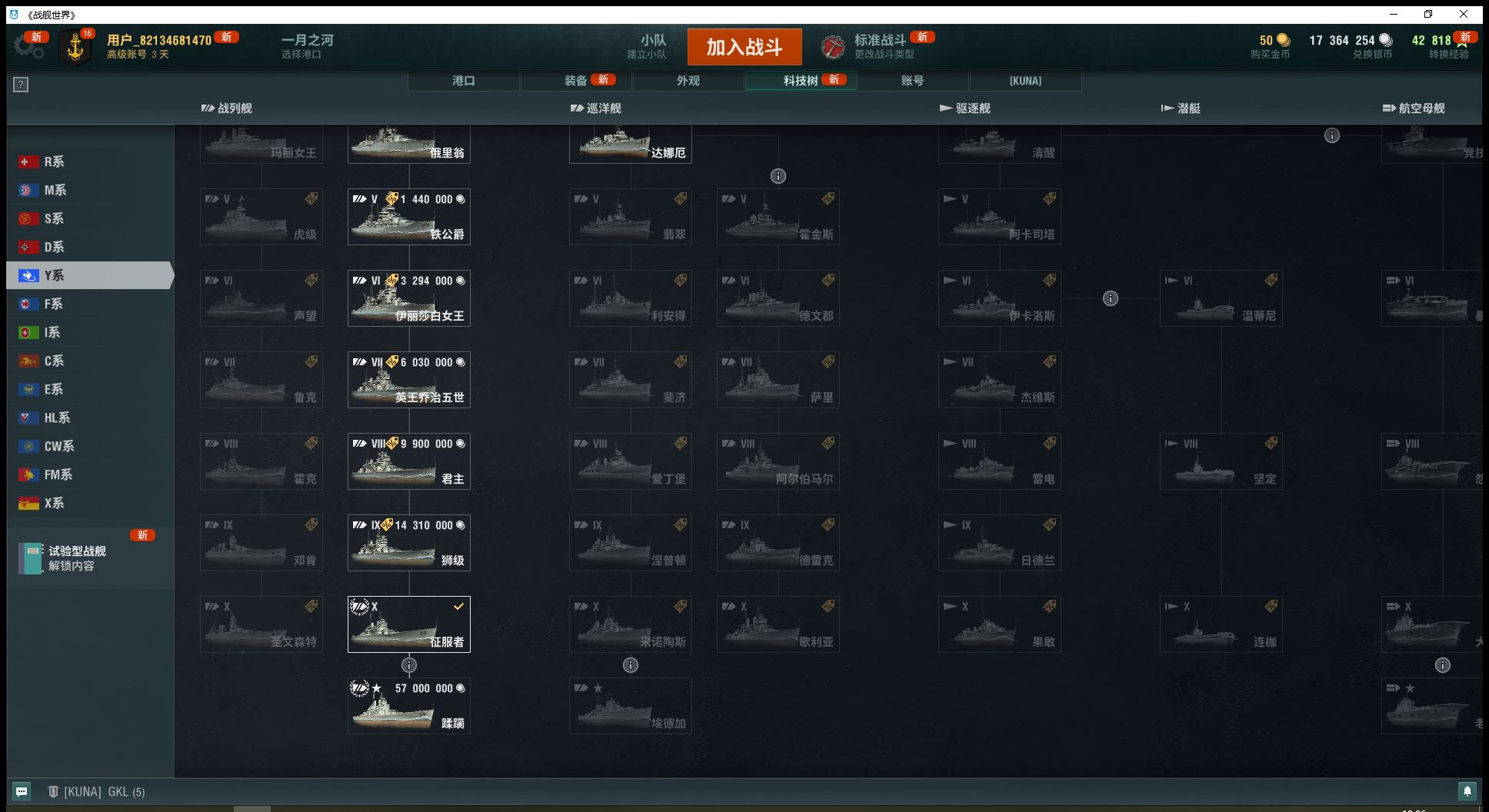Select battleship 俄里翁 card
Image resolution: width=1489 pixels, height=812 pixels.
point(409,145)
